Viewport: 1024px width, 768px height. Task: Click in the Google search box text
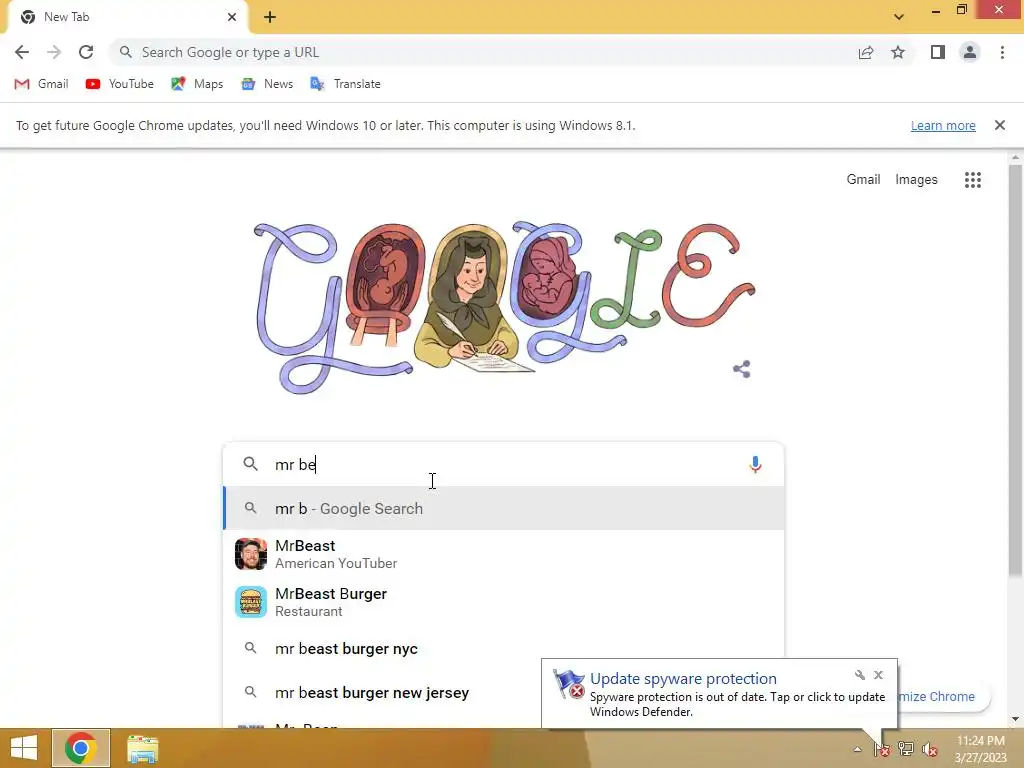503,464
